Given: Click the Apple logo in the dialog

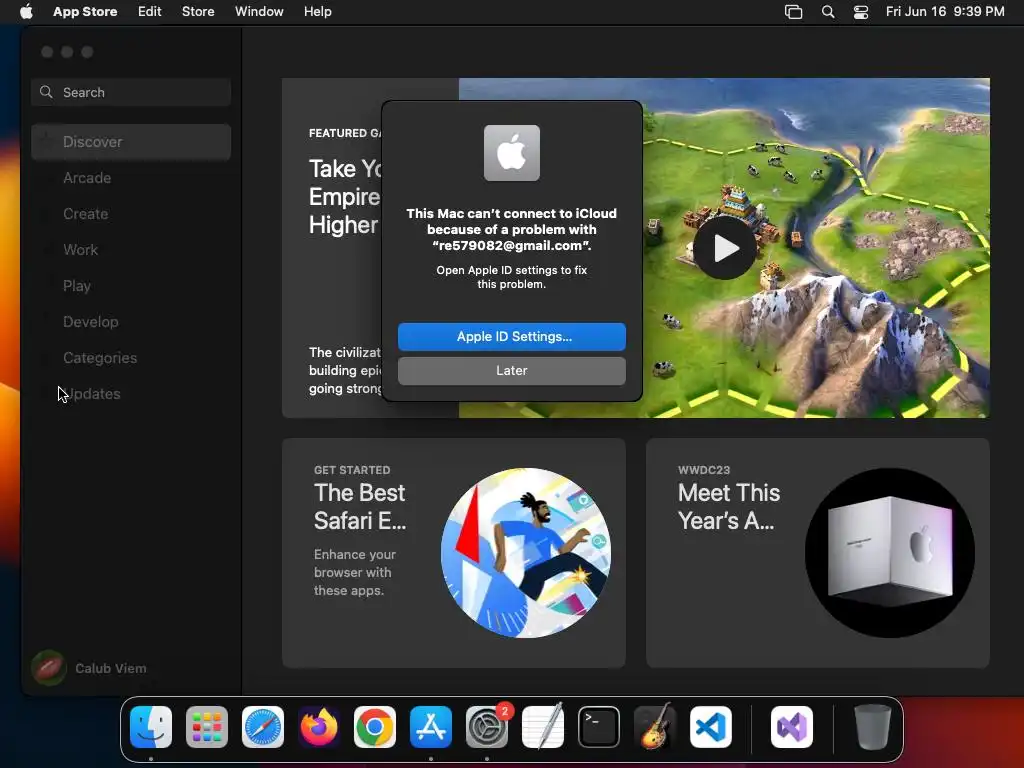Looking at the screenshot, I should (x=511, y=153).
